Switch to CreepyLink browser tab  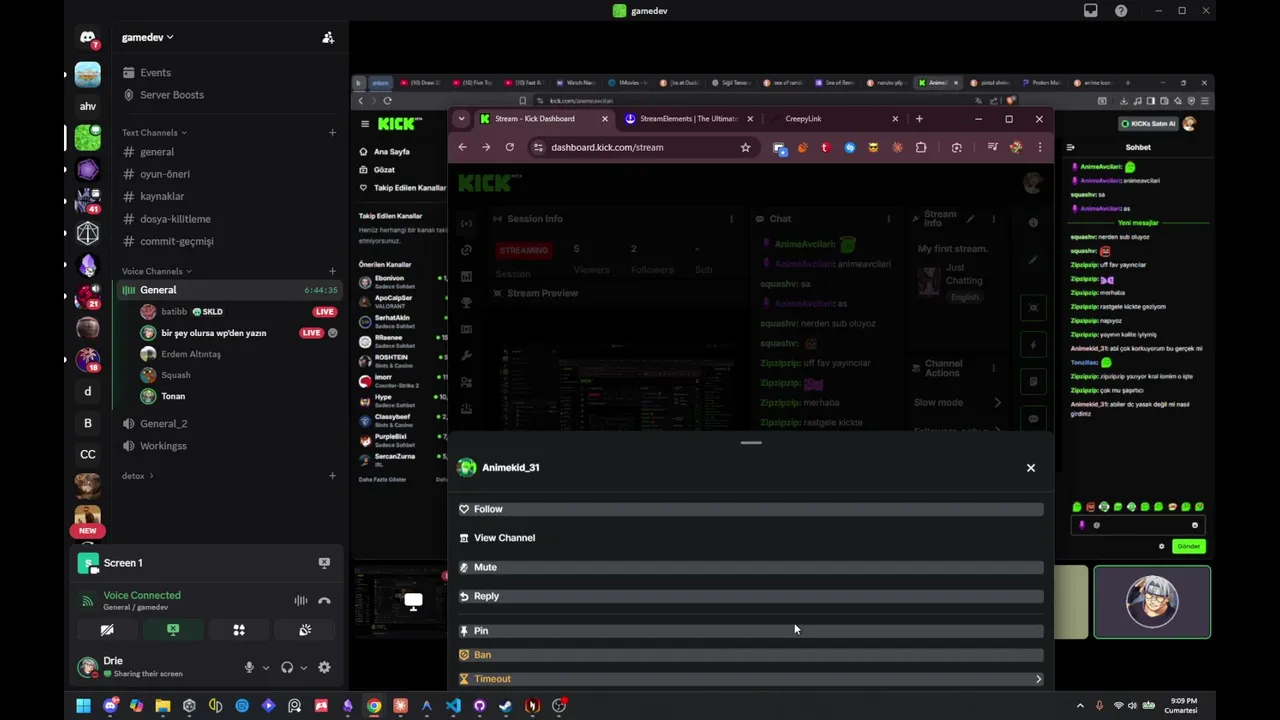[803, 119]
